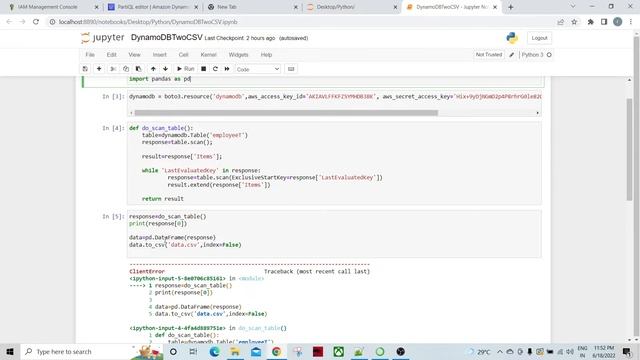The width and height of the screenshot is (640, 360).
Task: Share this page icon
Action: tap(560, 22)
